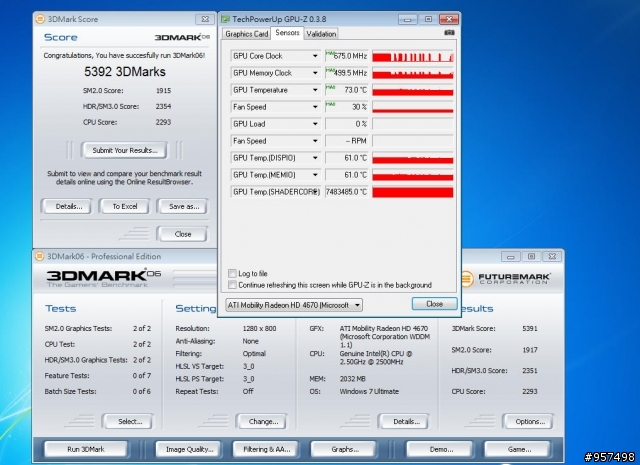Screen dimensions: 640x465
Task: Minimize the GPU-Z window
Action: click(407, 19)
